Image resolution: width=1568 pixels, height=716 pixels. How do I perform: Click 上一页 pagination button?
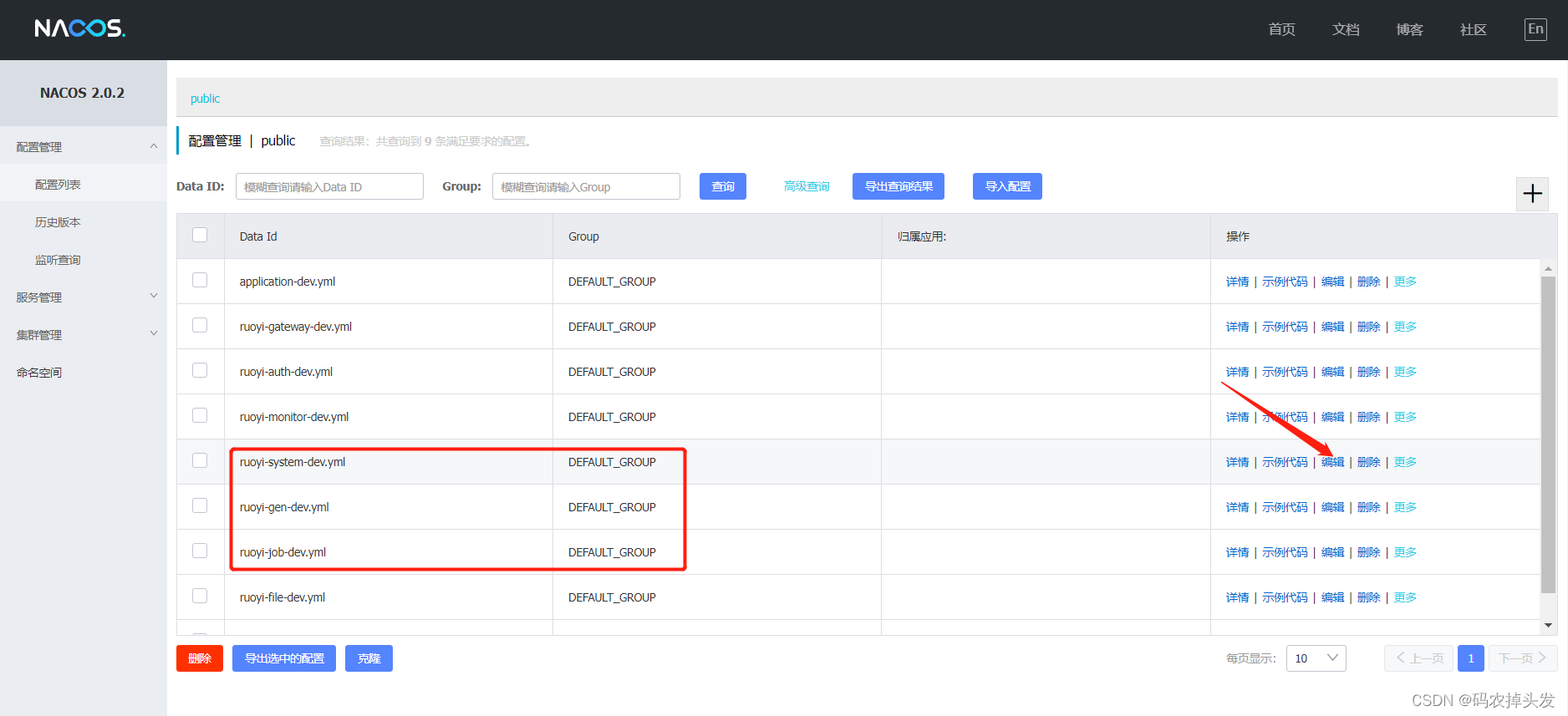[1418, 658]
